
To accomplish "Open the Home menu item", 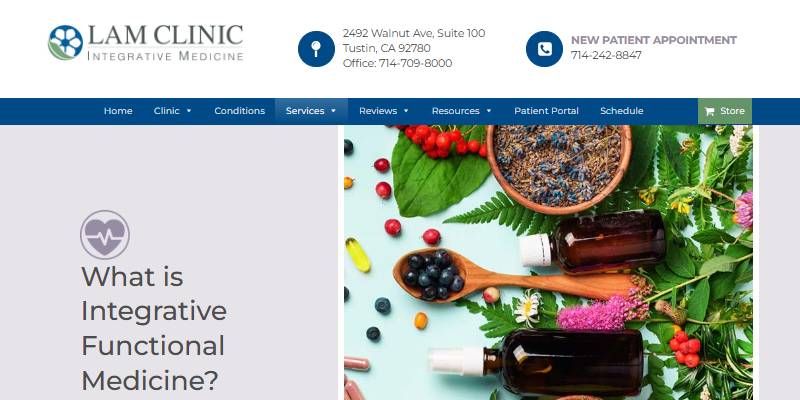I will click(x=118, y=111).
